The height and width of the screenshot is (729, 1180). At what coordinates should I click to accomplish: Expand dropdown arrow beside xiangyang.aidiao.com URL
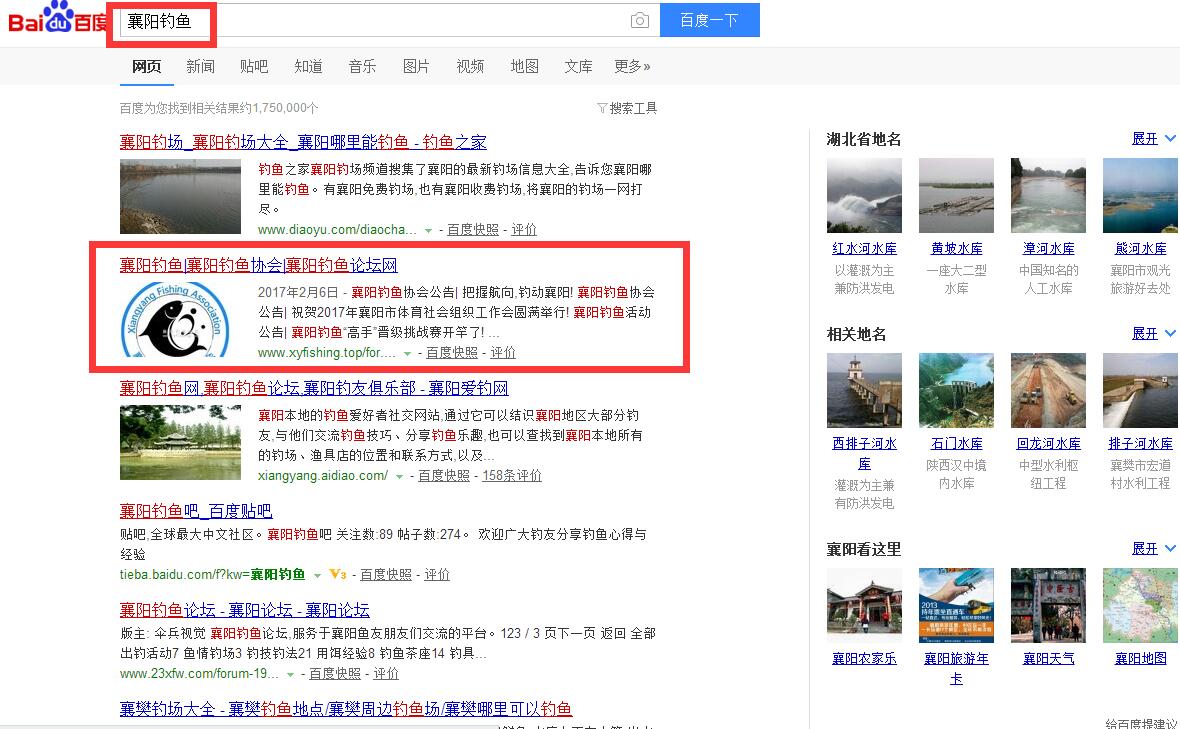[x=400, y=476]
